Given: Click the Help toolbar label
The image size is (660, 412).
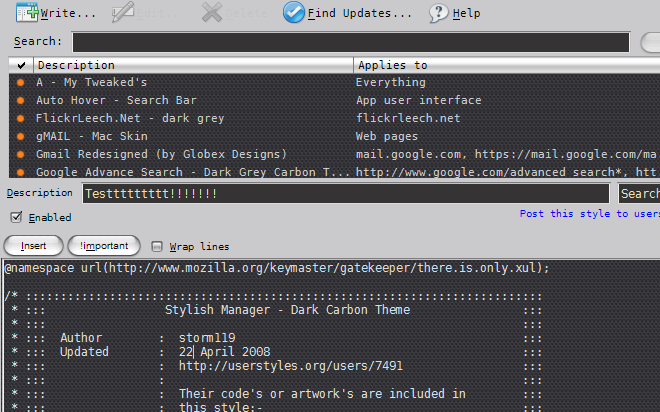Looking at the screenshot, I should point(466,13).
